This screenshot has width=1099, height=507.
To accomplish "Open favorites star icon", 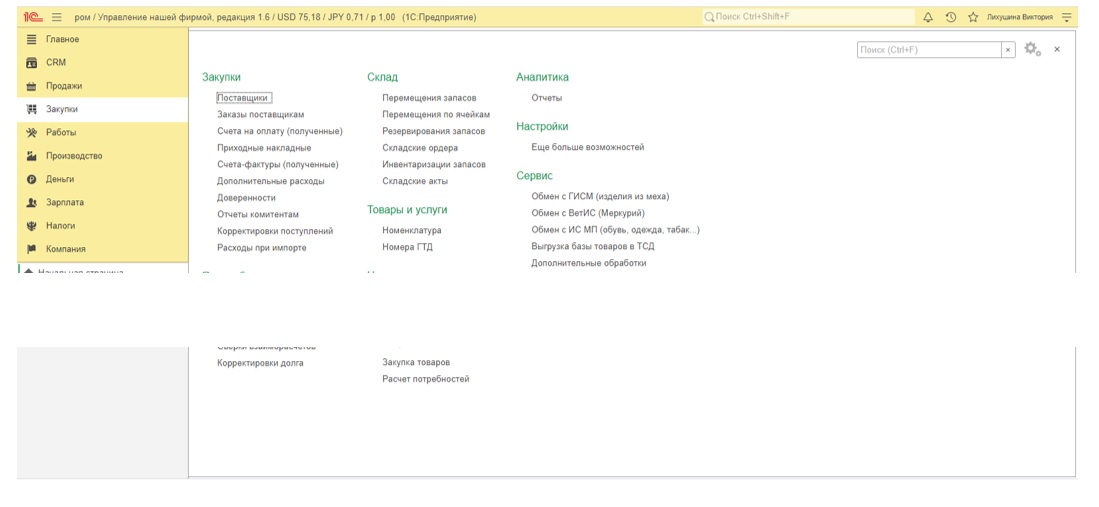I will pos(972,17).
